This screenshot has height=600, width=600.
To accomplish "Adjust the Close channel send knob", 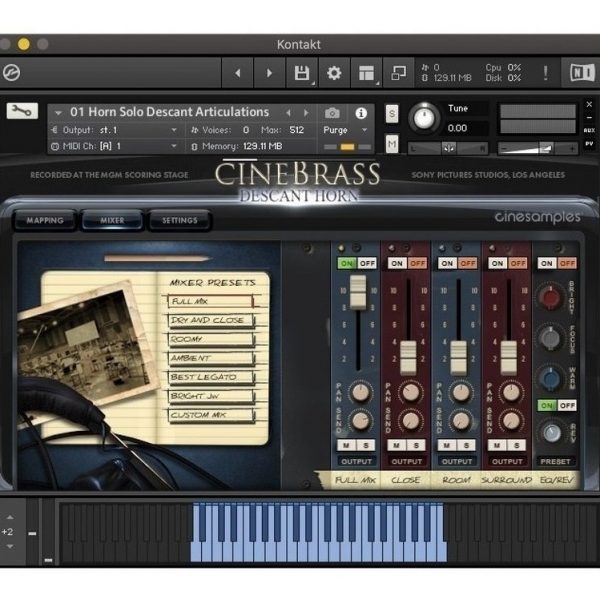I will point(410,421).
